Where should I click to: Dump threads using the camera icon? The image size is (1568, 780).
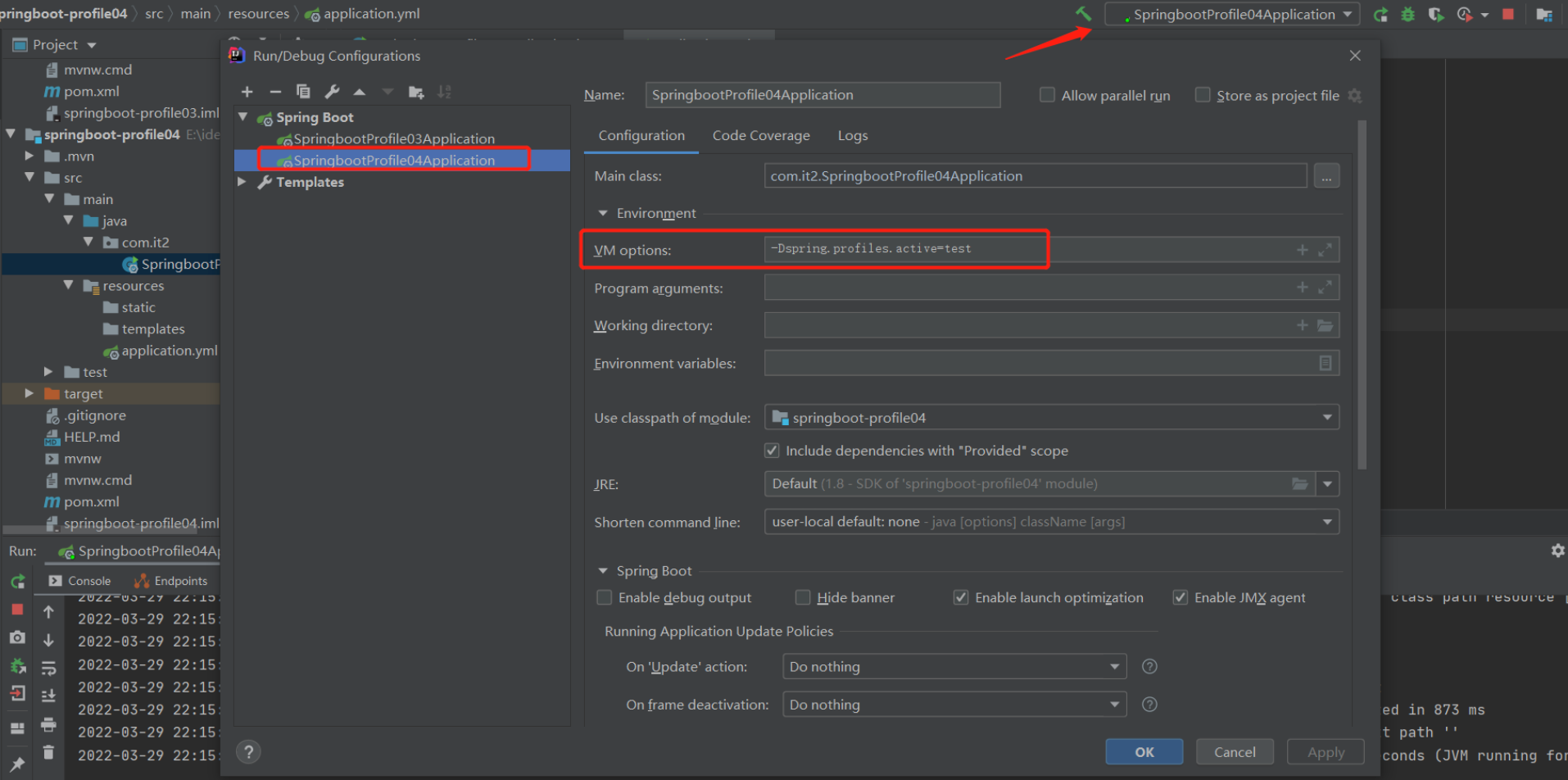click(x=17, y=637)
